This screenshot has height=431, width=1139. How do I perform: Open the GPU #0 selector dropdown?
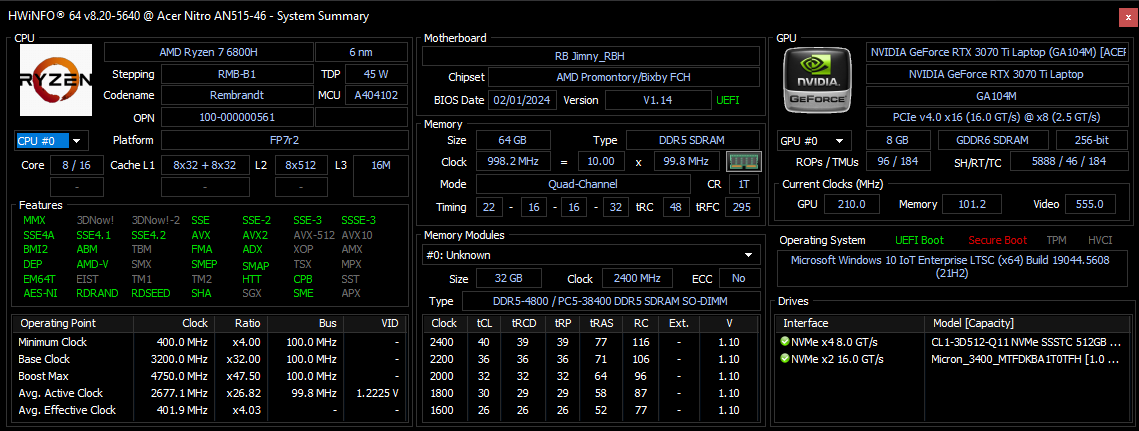coord(814,141)
